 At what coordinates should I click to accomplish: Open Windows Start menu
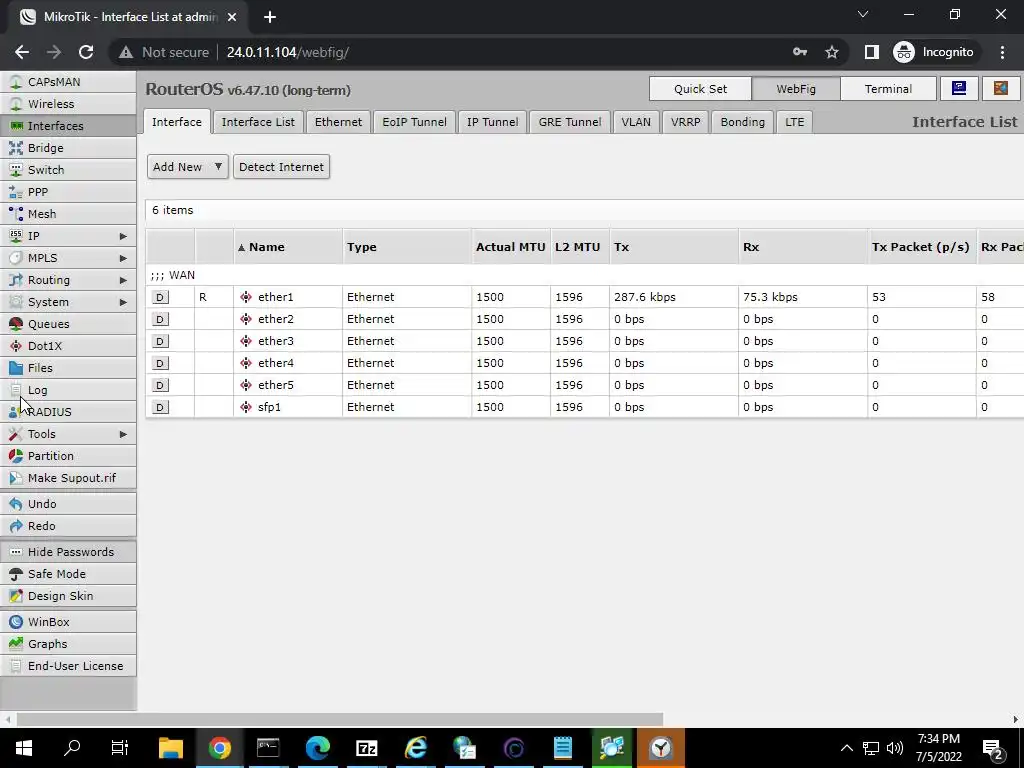24,748
